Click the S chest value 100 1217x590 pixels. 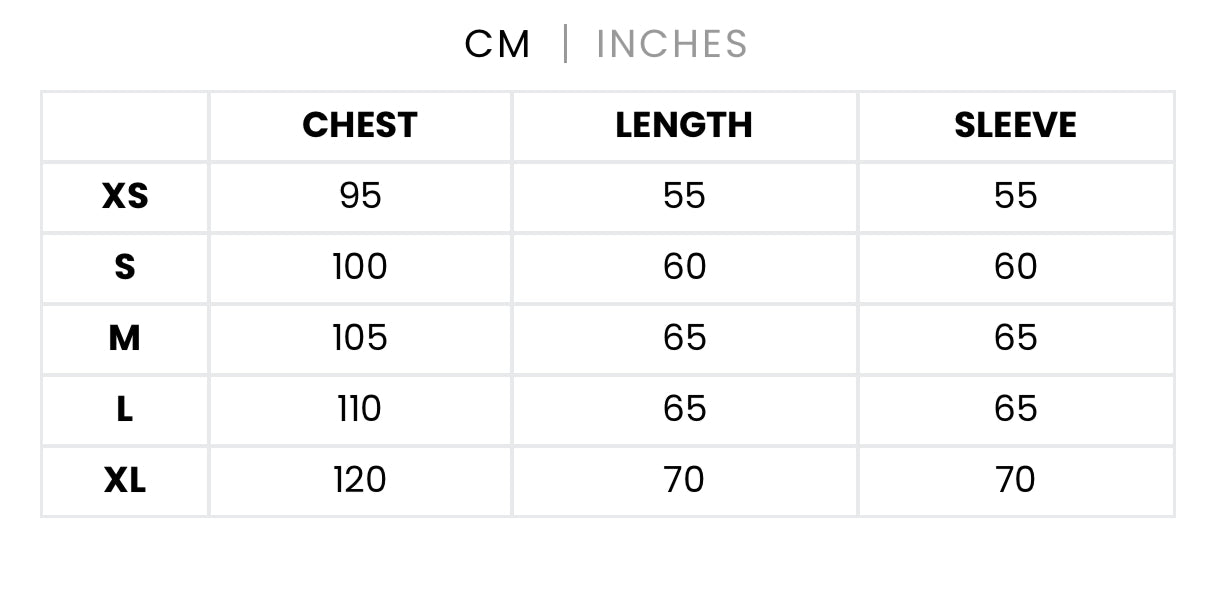(360, 267)
